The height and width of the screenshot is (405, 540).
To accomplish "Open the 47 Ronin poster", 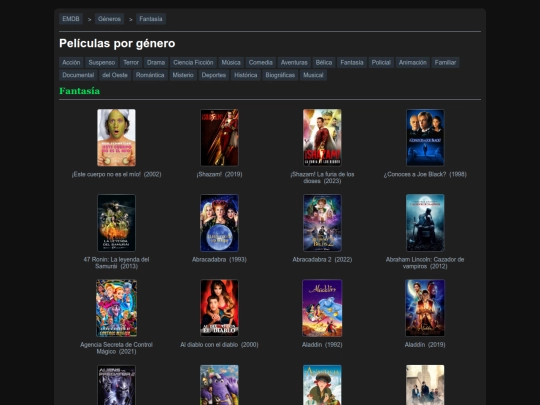I will (x=116, y=223).
